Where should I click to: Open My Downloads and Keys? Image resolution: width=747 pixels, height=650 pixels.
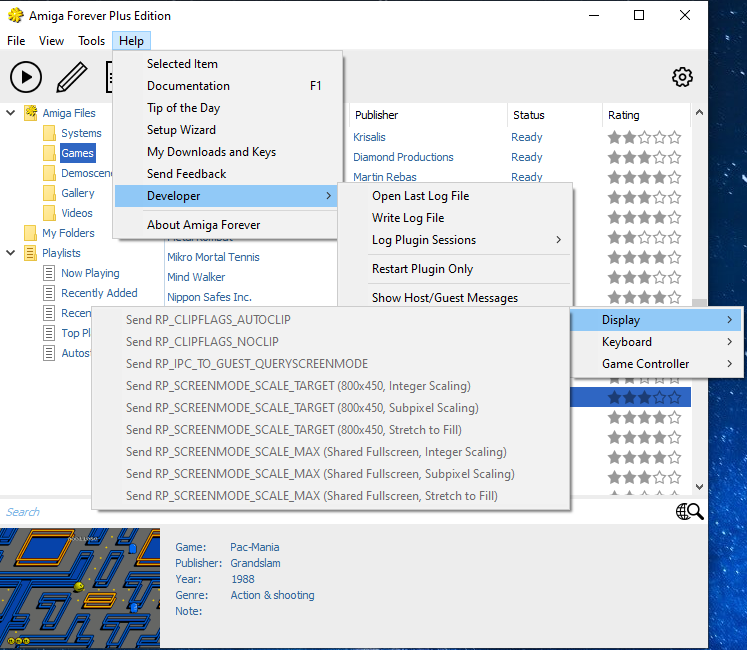coord(228,152)
